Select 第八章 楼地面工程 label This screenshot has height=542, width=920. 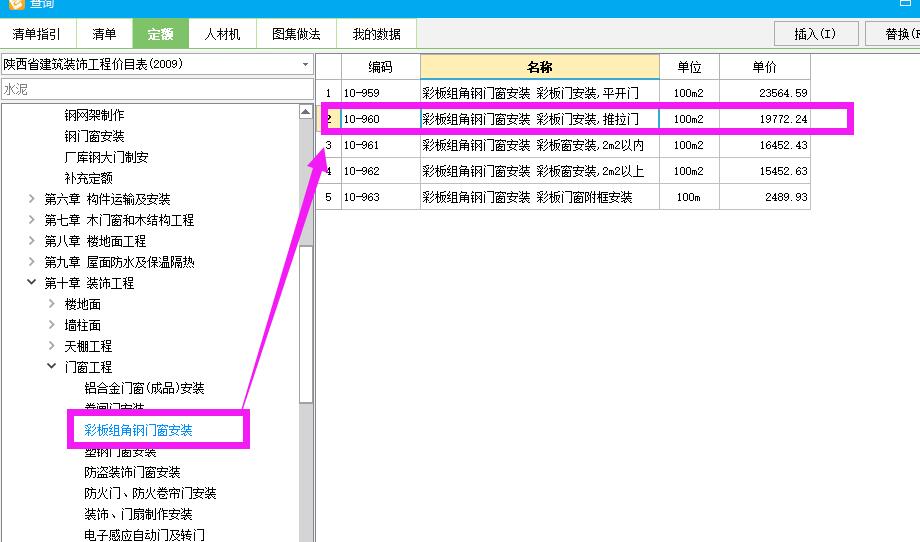point(95,241)
